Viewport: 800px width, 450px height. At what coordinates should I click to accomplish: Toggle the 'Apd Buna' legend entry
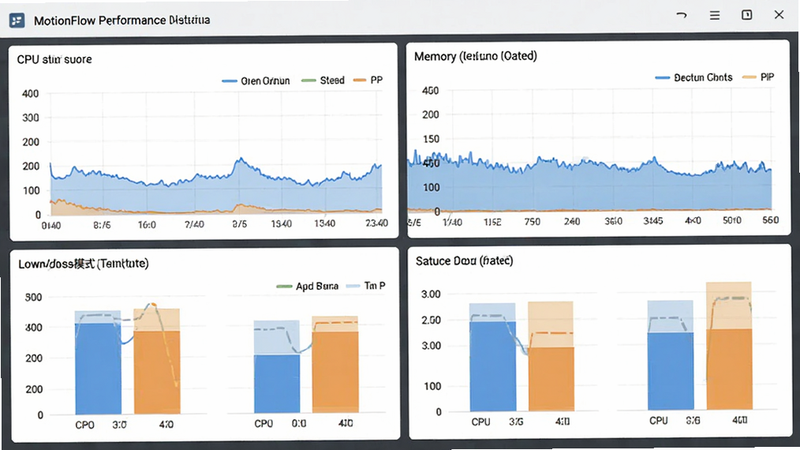(x=307, y=286)
